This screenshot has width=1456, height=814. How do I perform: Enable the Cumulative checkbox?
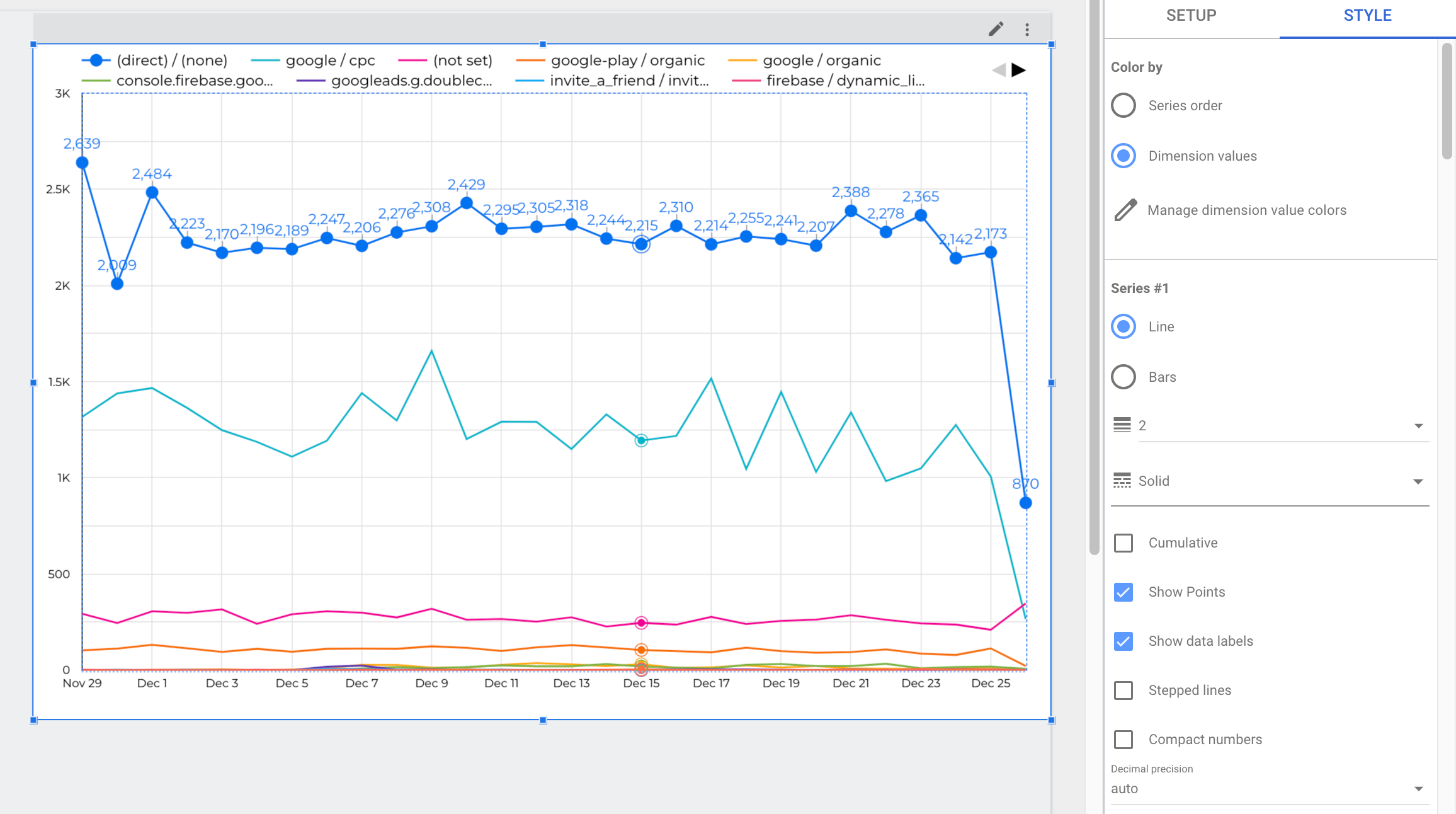click(x=1123, y=542)
